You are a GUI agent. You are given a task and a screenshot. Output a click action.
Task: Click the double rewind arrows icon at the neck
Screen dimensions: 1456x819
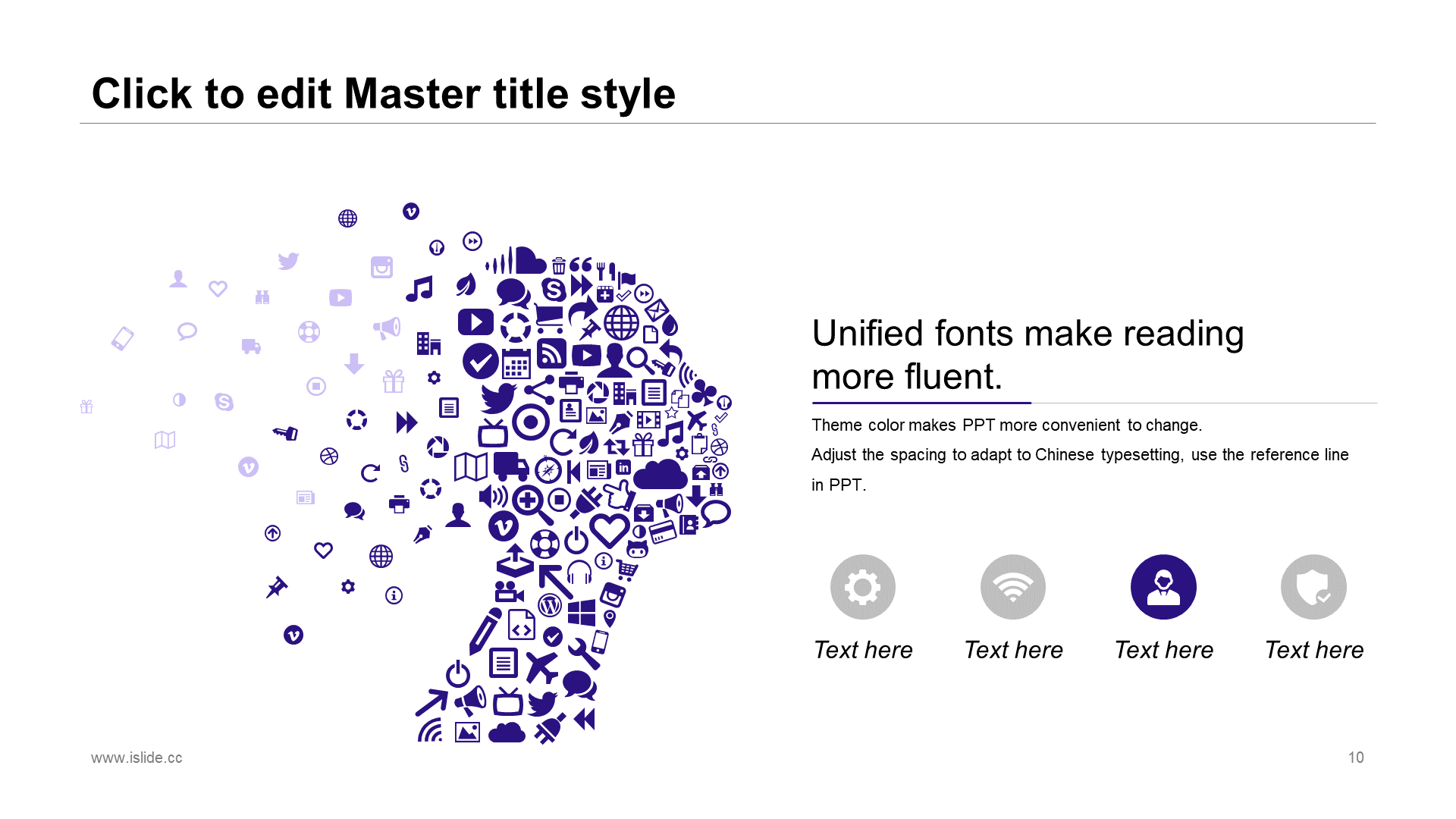(585, 719)
